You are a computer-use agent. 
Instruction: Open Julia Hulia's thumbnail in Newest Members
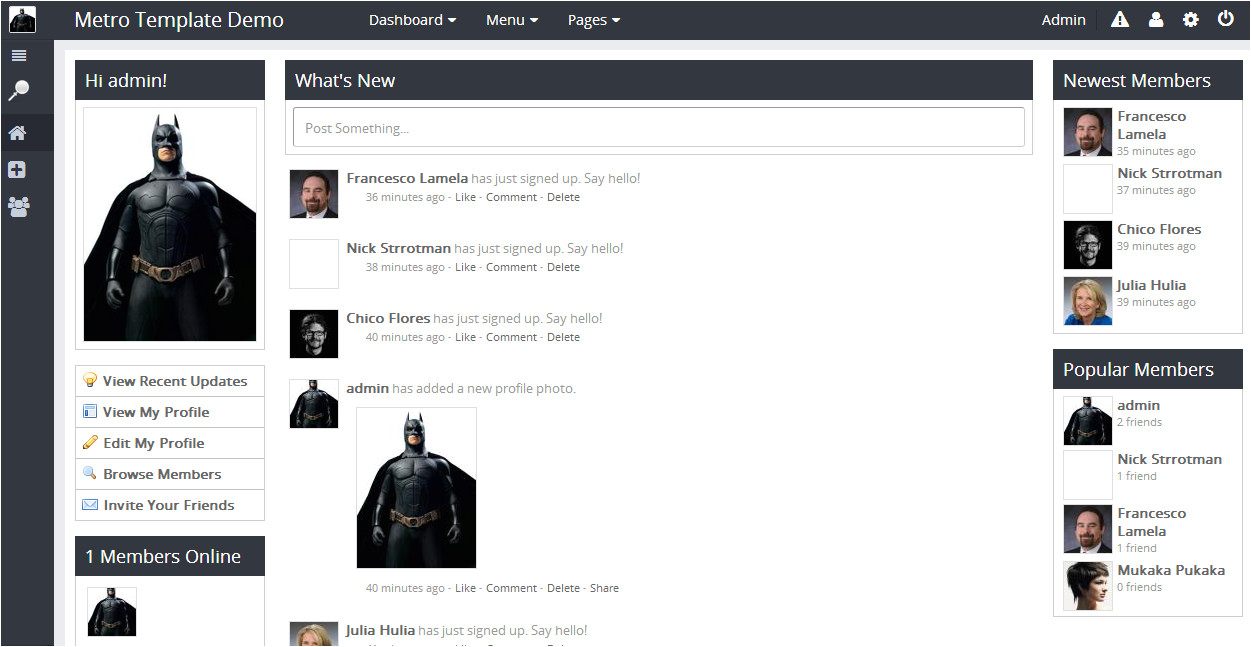point(1088,301)
